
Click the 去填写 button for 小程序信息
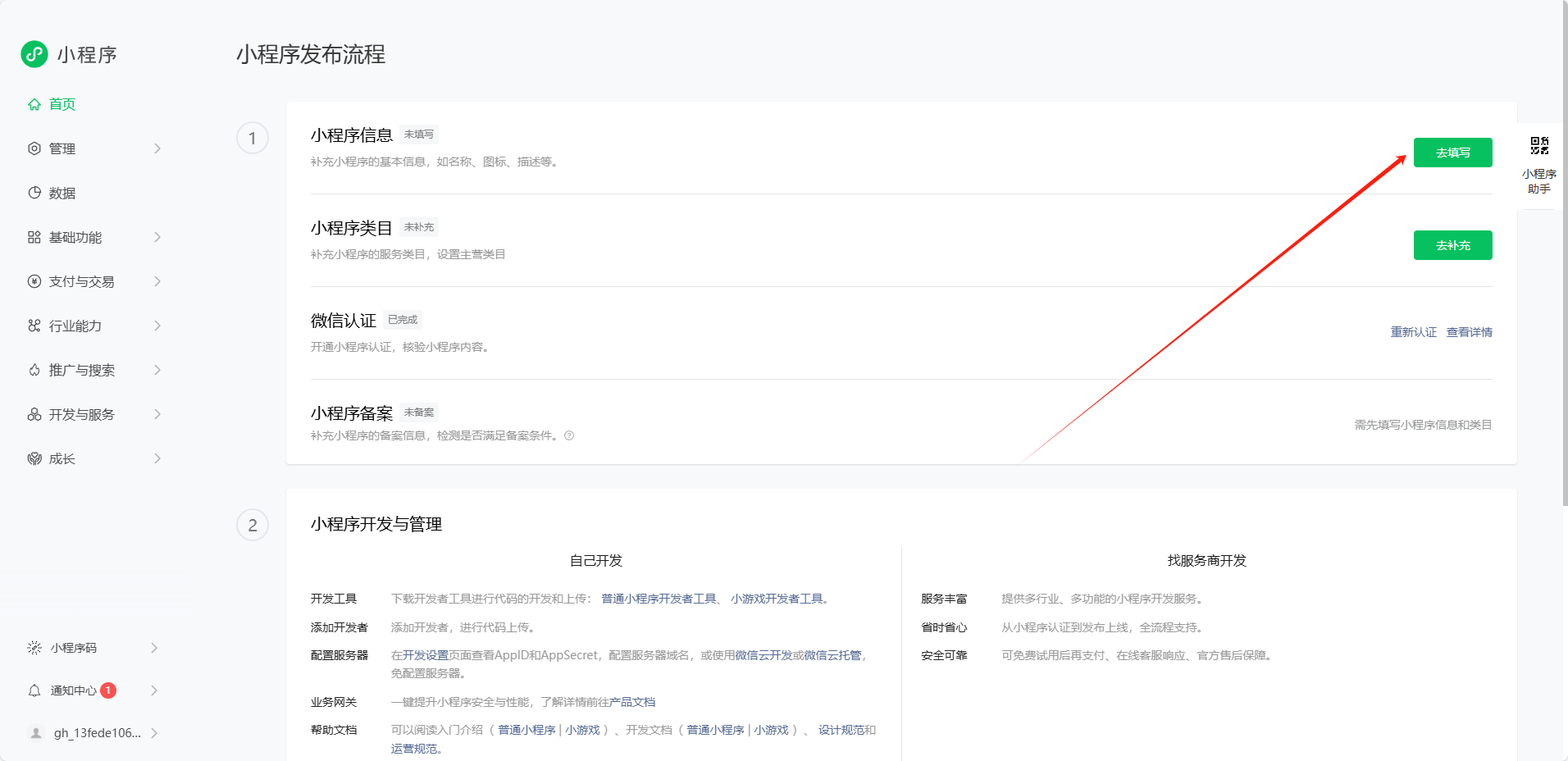click(1452, 152)
